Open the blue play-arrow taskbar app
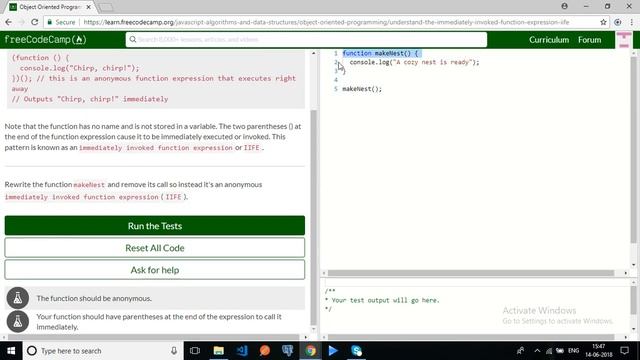The height and width of the screenshot is (360, 640). (333, 351)
